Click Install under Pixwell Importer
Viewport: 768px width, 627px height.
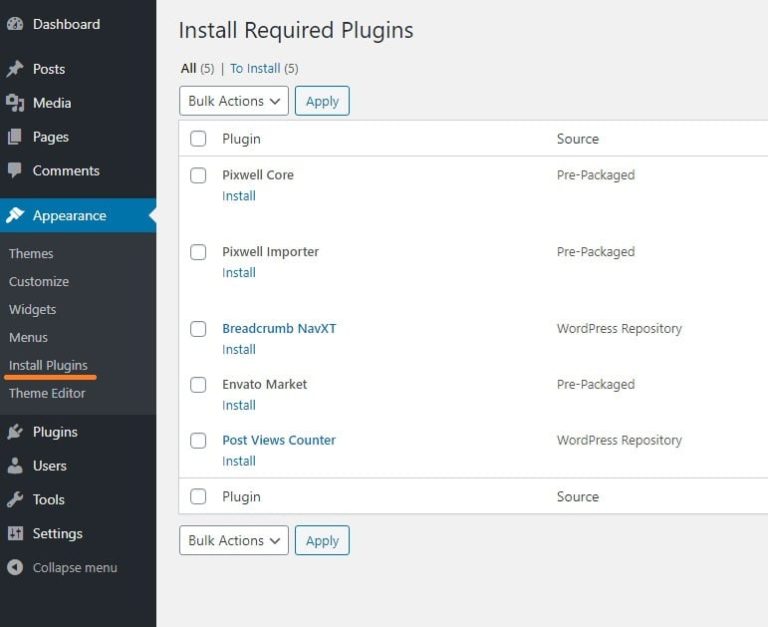[x=239, y=273]
